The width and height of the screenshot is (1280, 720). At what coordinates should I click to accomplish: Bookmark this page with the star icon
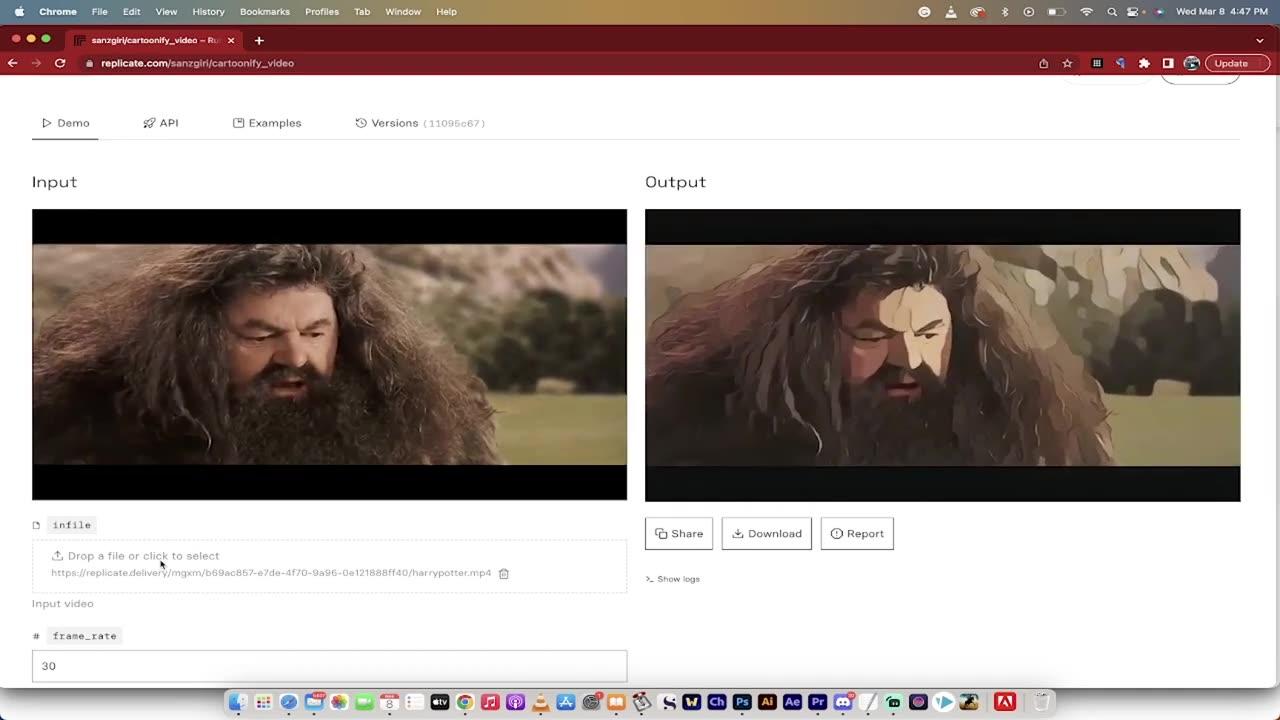1067,63
